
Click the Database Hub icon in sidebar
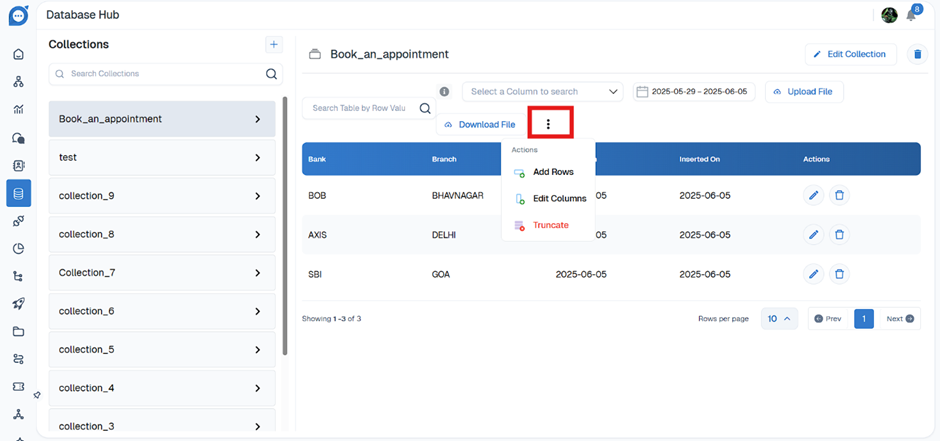point(18,193)
